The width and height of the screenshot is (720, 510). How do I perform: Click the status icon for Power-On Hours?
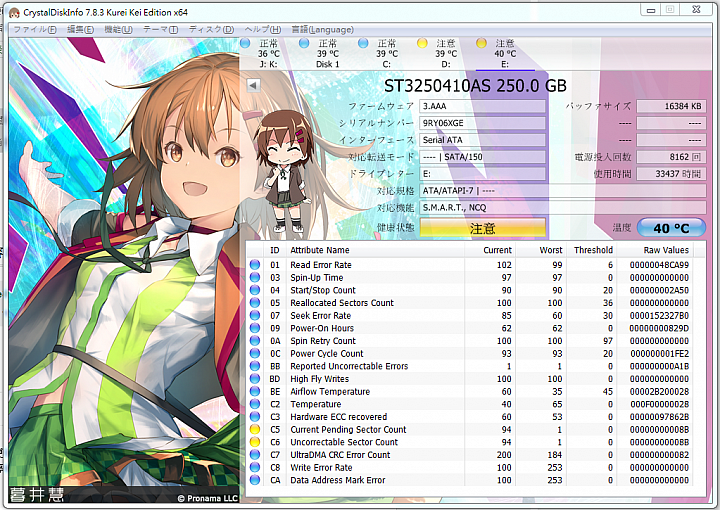click(x=254, y=328)
